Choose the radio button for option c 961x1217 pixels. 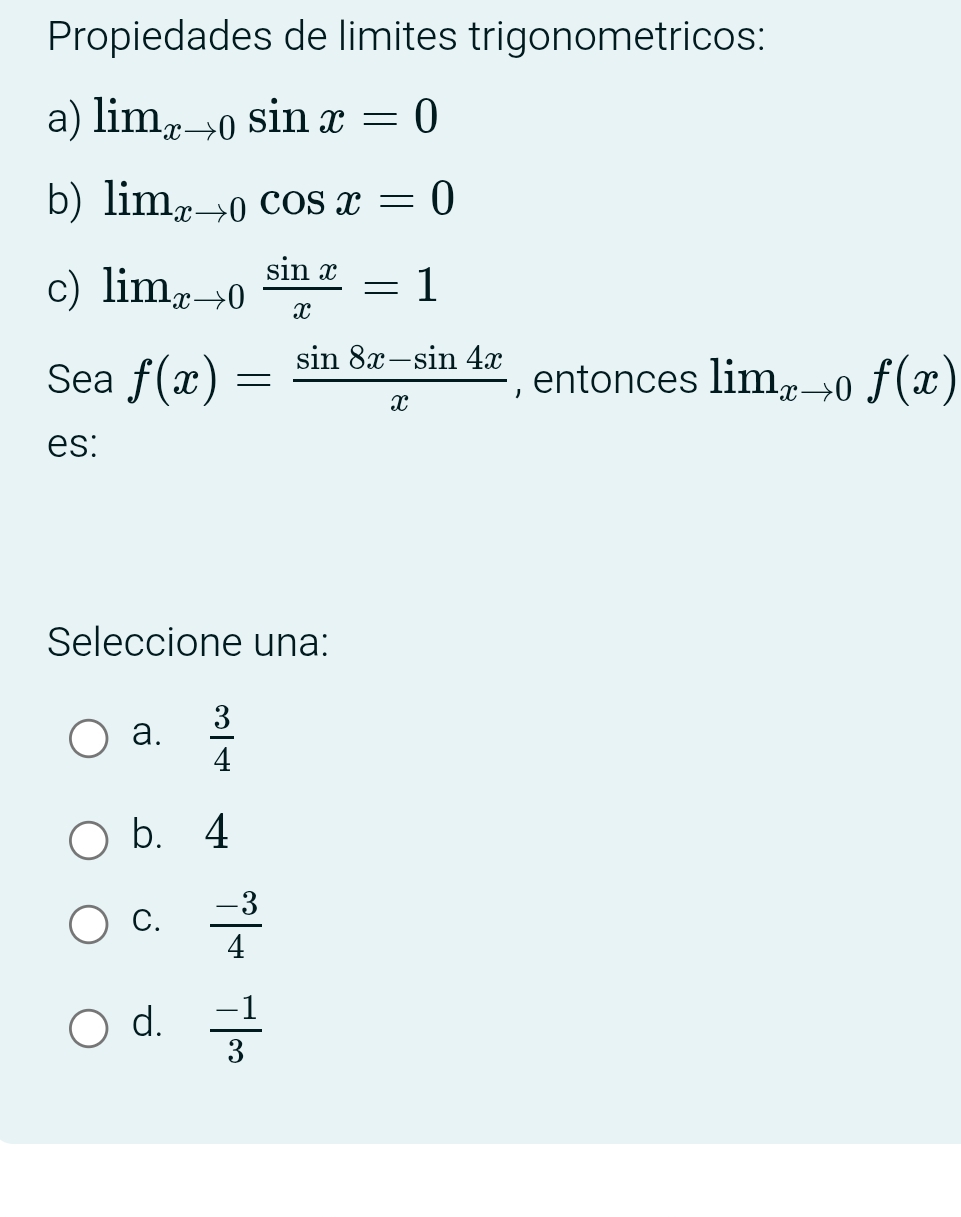(x=89, y=925)
